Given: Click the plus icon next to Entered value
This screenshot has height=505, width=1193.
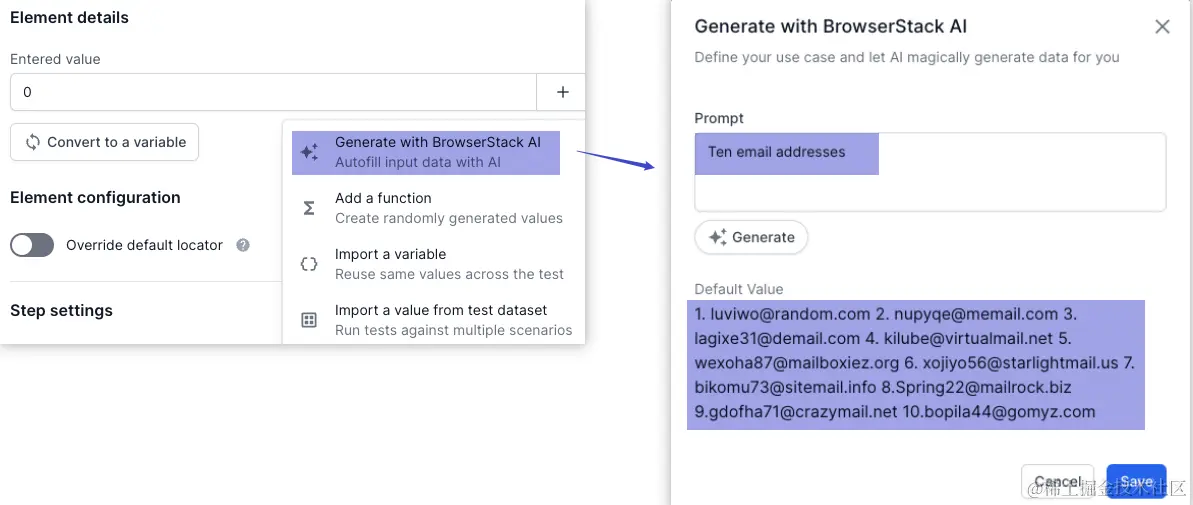Looking at the screenshot, I should pos(562,92).
